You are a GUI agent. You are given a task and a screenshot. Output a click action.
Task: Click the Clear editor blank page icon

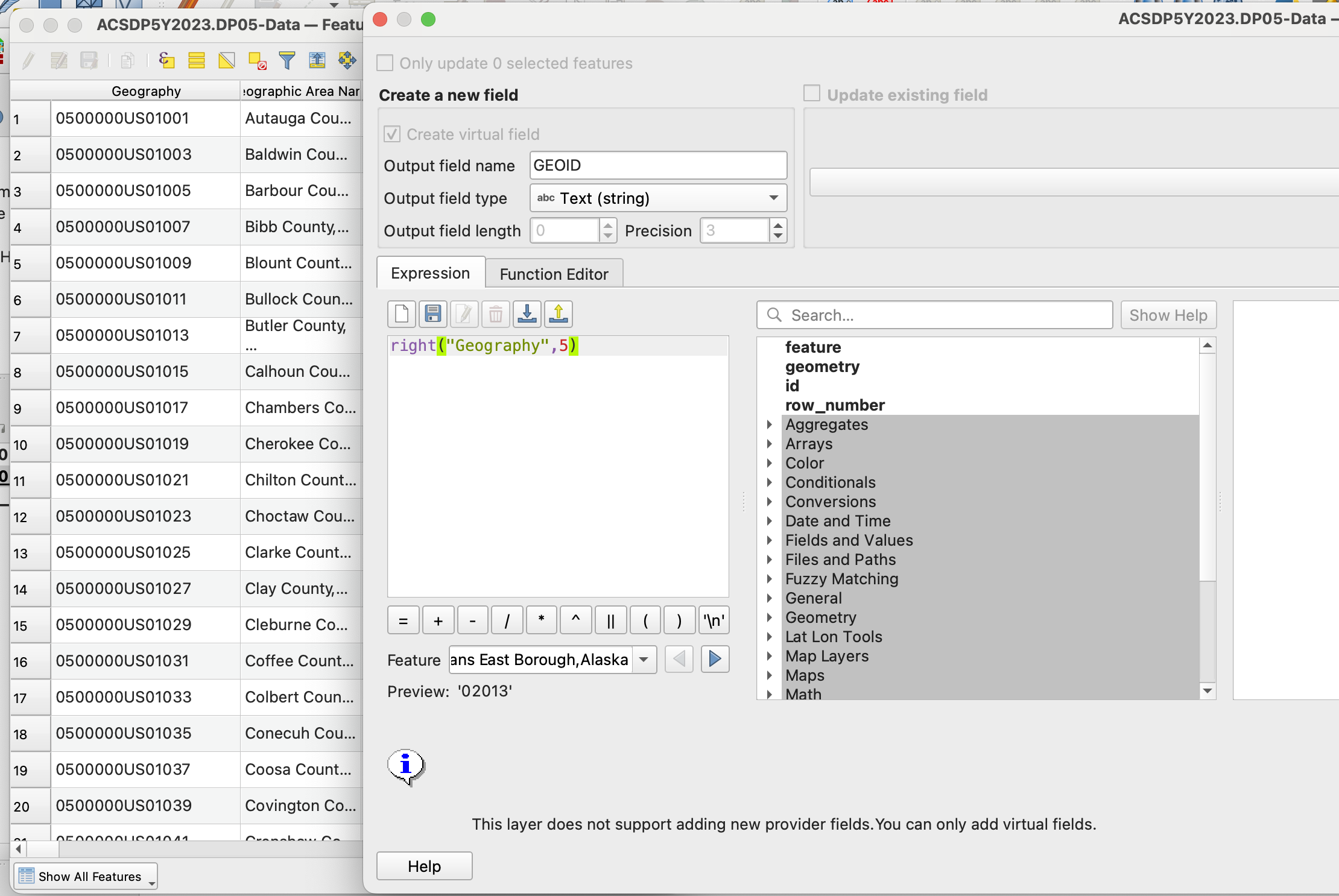401,314
